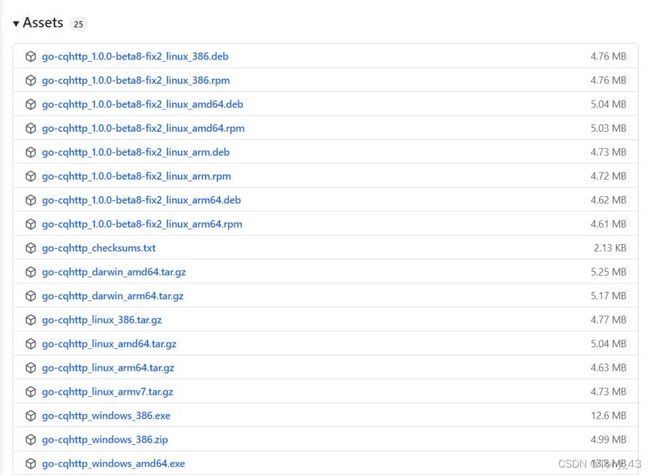This screenshot has width=650, height=475.
Task: Click package icon beside windows_386.exe
Action: pos(31,416)
